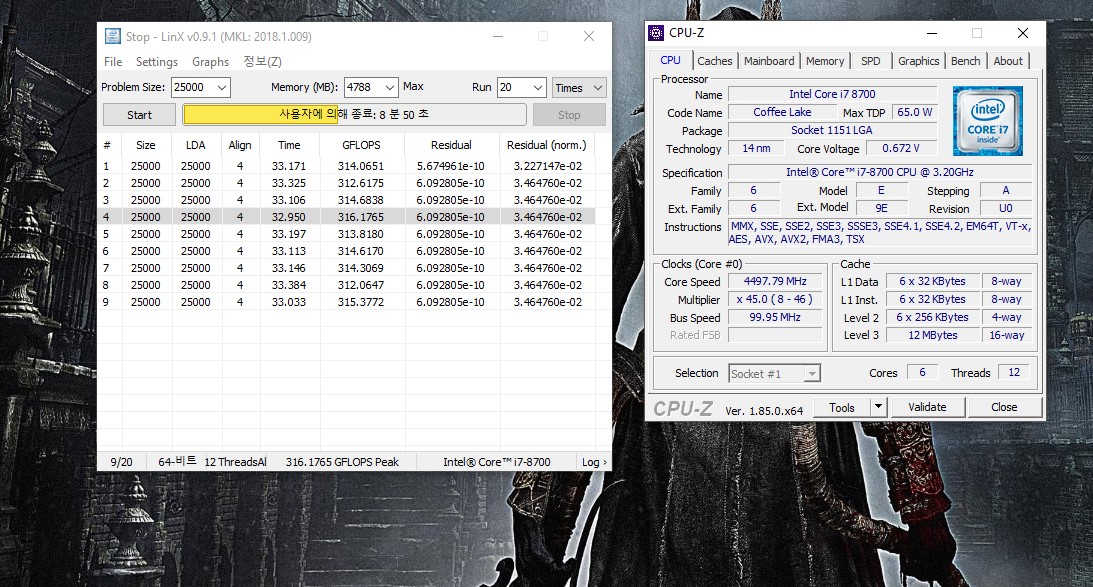Click the Intel Core i7 8700 name field
Image resolution: width=1093 pixels, height=587 pixels.
coord(832,94)
